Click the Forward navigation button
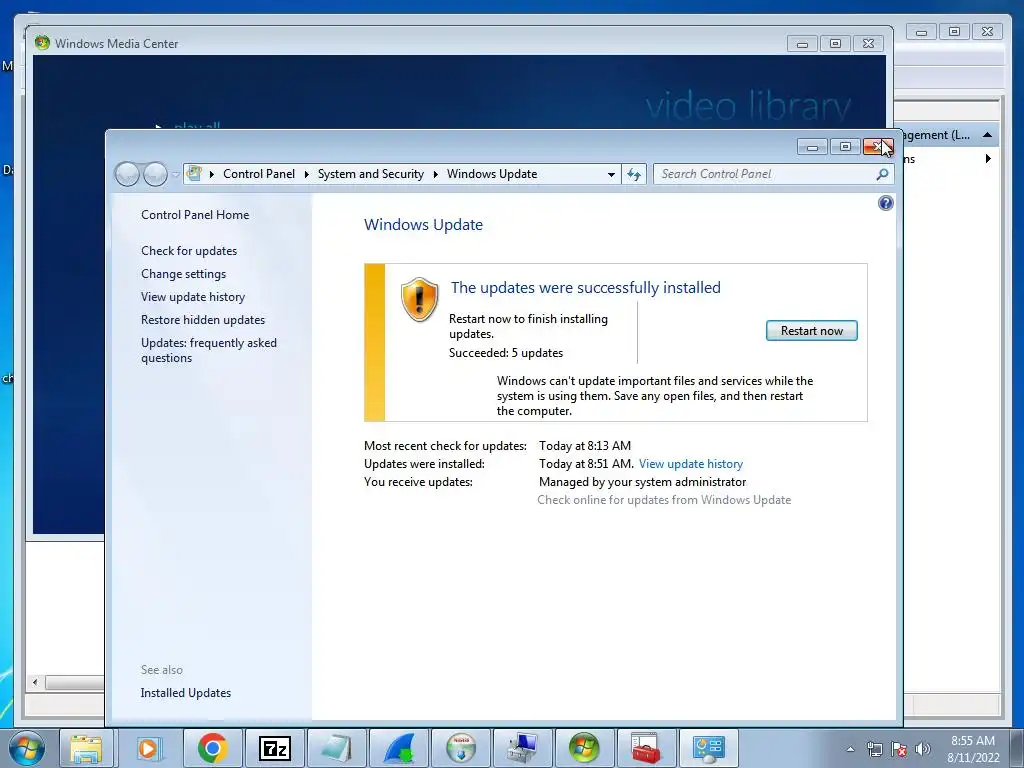 click(155, 174)
